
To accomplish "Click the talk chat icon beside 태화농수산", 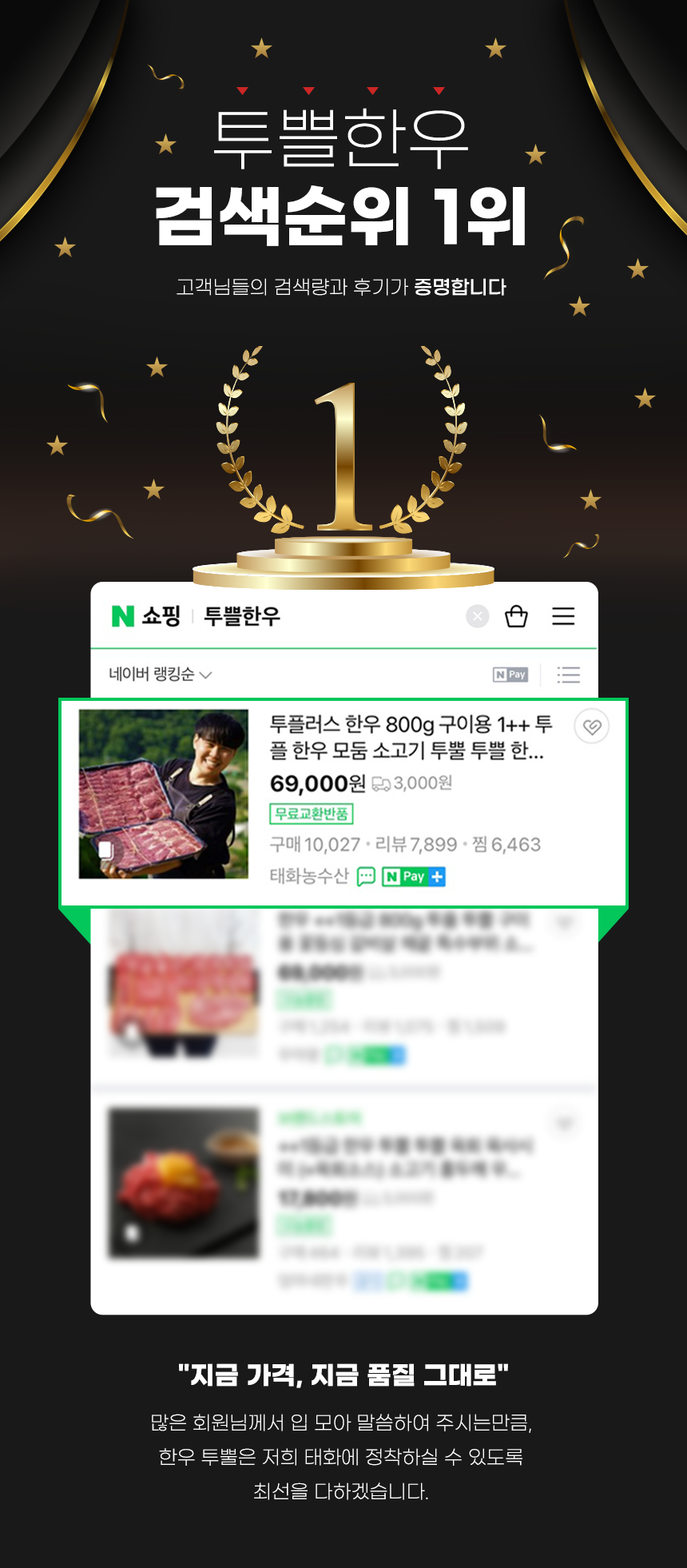I will (x=366, y=877).
